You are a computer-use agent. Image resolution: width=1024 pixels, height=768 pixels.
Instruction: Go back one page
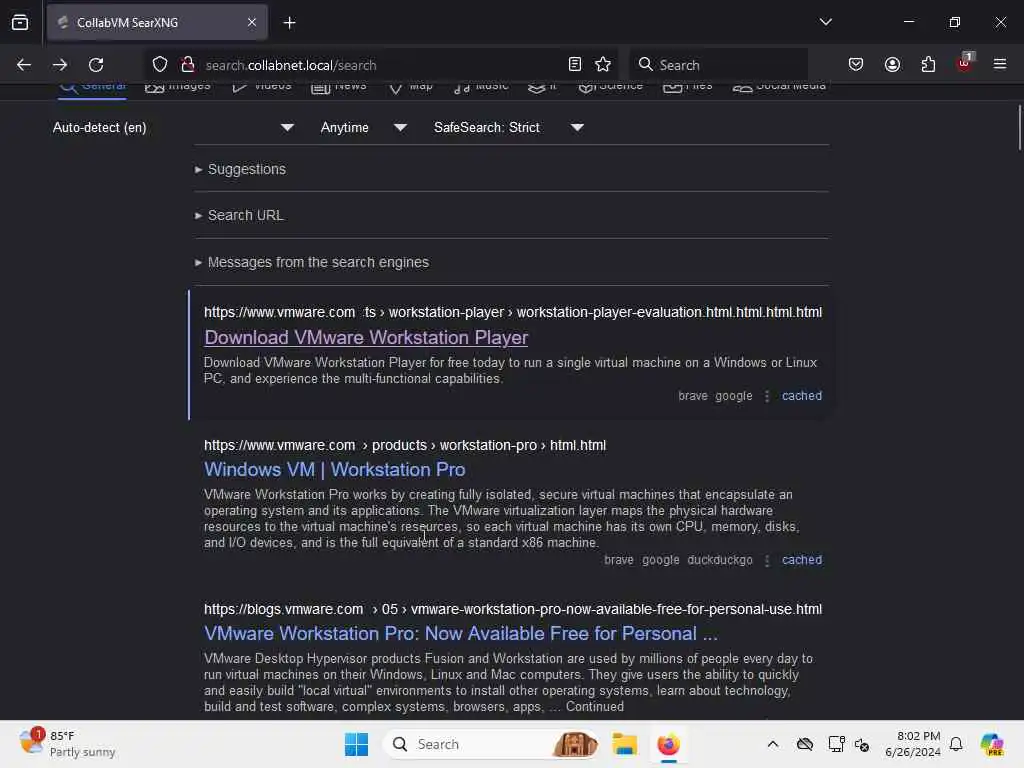(x=24, y=65)
